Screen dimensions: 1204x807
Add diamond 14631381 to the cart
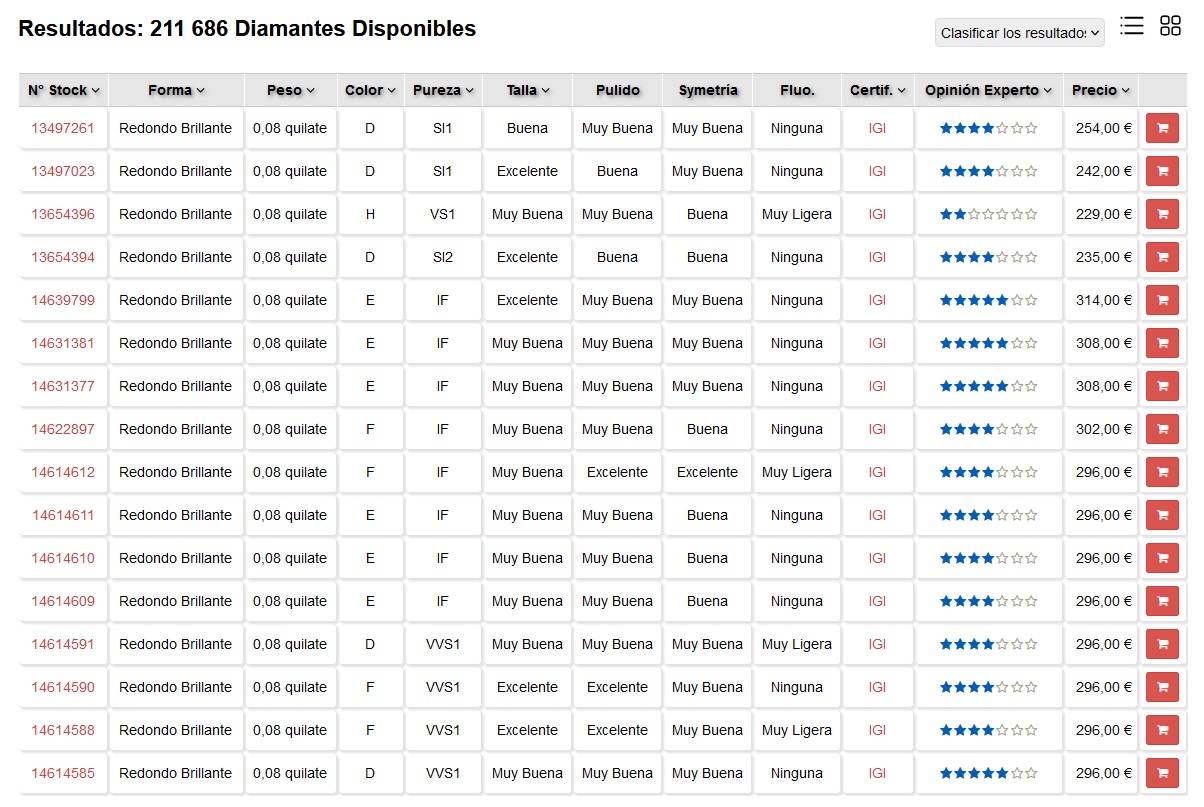[1162, 342]
